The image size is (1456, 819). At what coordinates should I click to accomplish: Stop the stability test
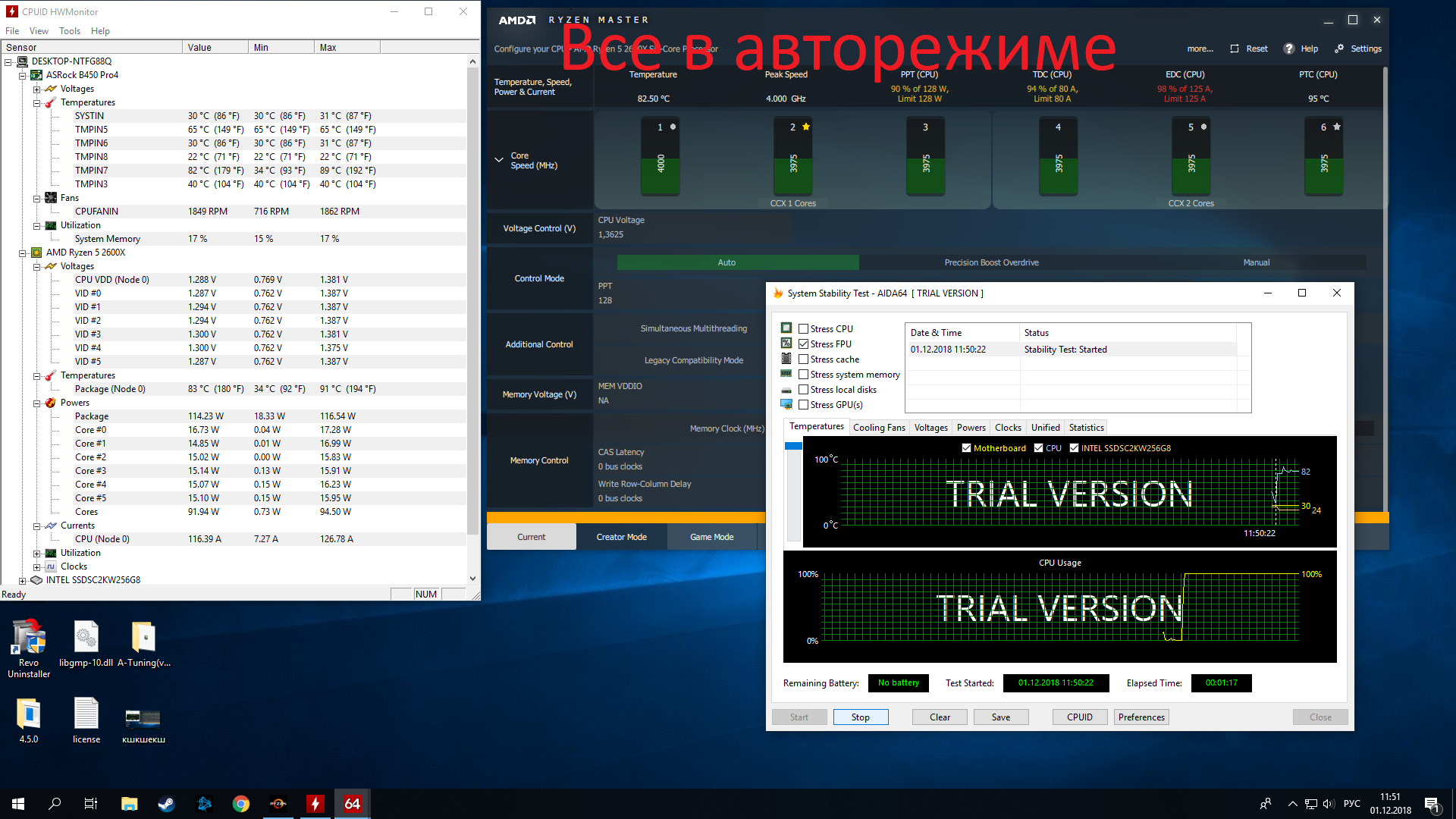click(x=860, y=717)
